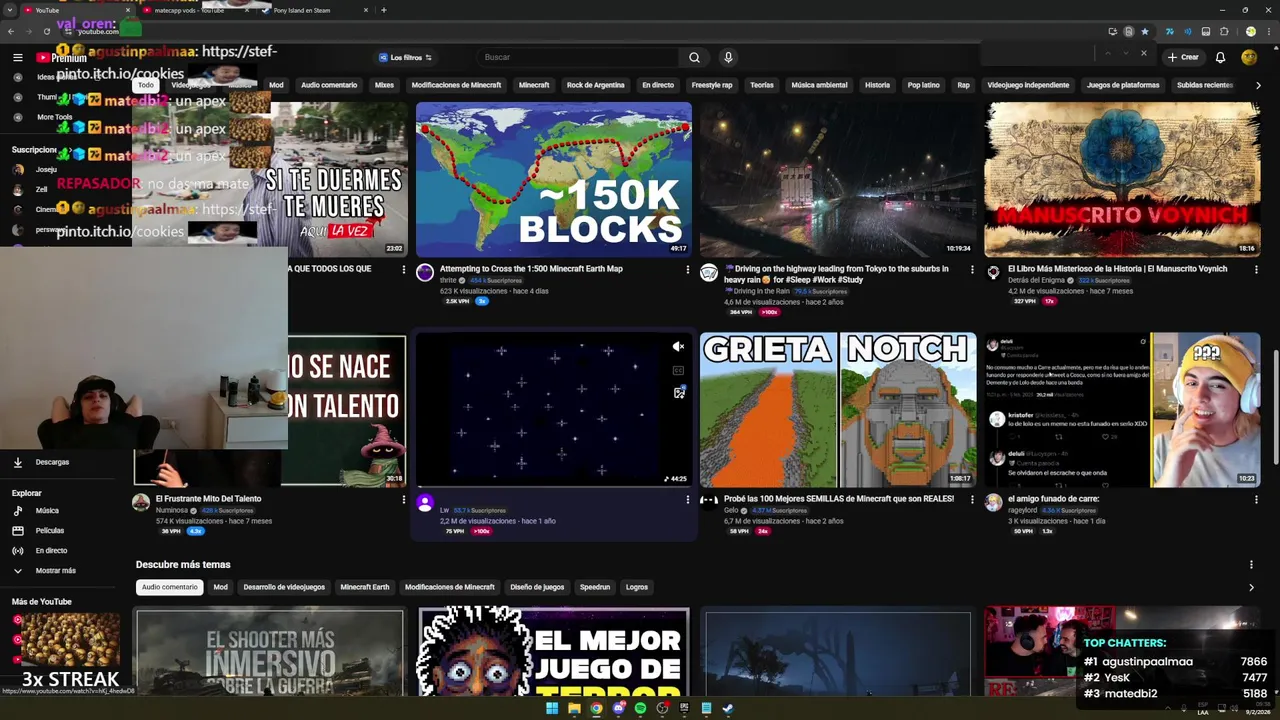This screenshot has height=720, width=1280.
Task: Click the Crear button
Action: coord(1182,57)
